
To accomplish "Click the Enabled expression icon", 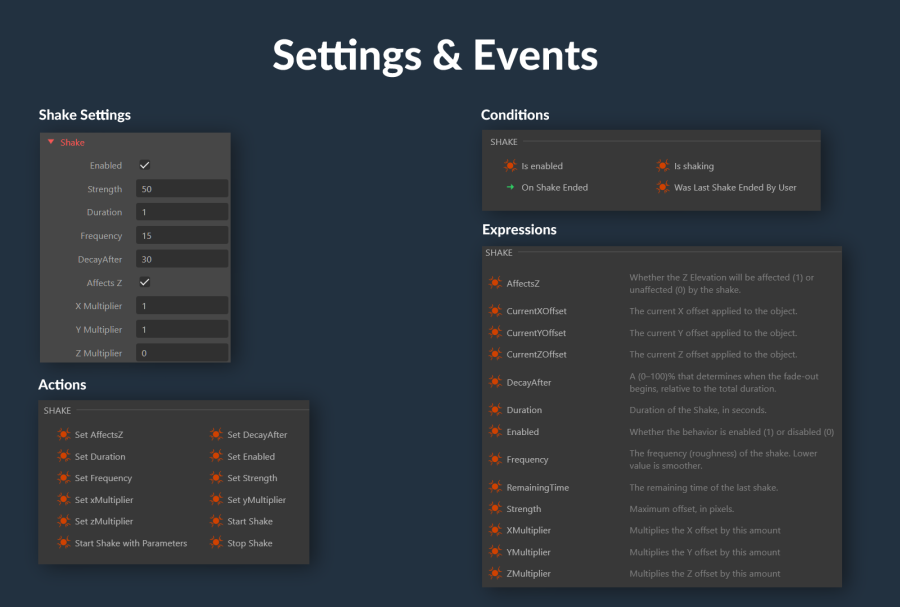I will coord(495,431).
